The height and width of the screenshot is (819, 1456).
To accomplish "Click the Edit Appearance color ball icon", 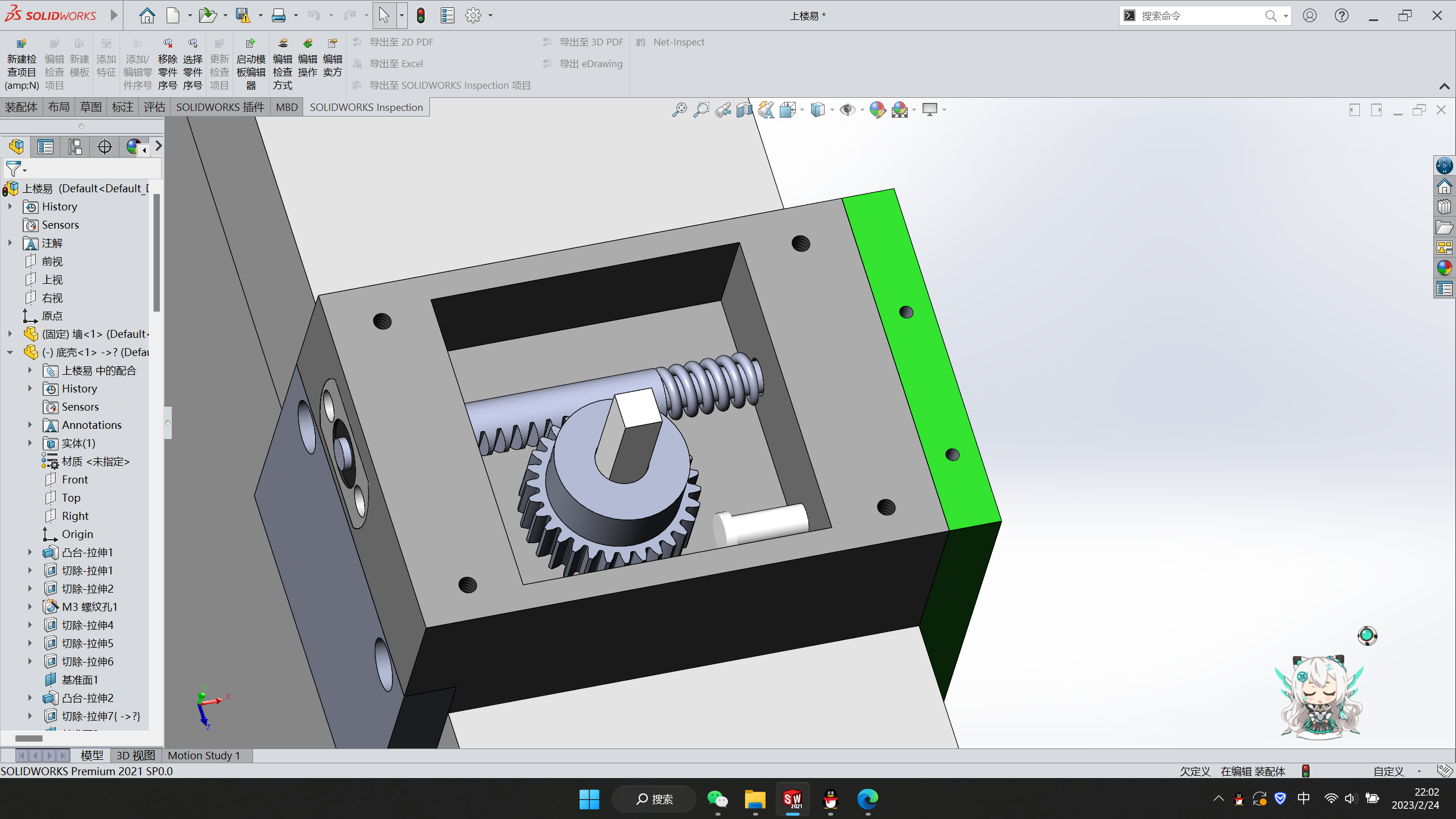I will (877, 110).
